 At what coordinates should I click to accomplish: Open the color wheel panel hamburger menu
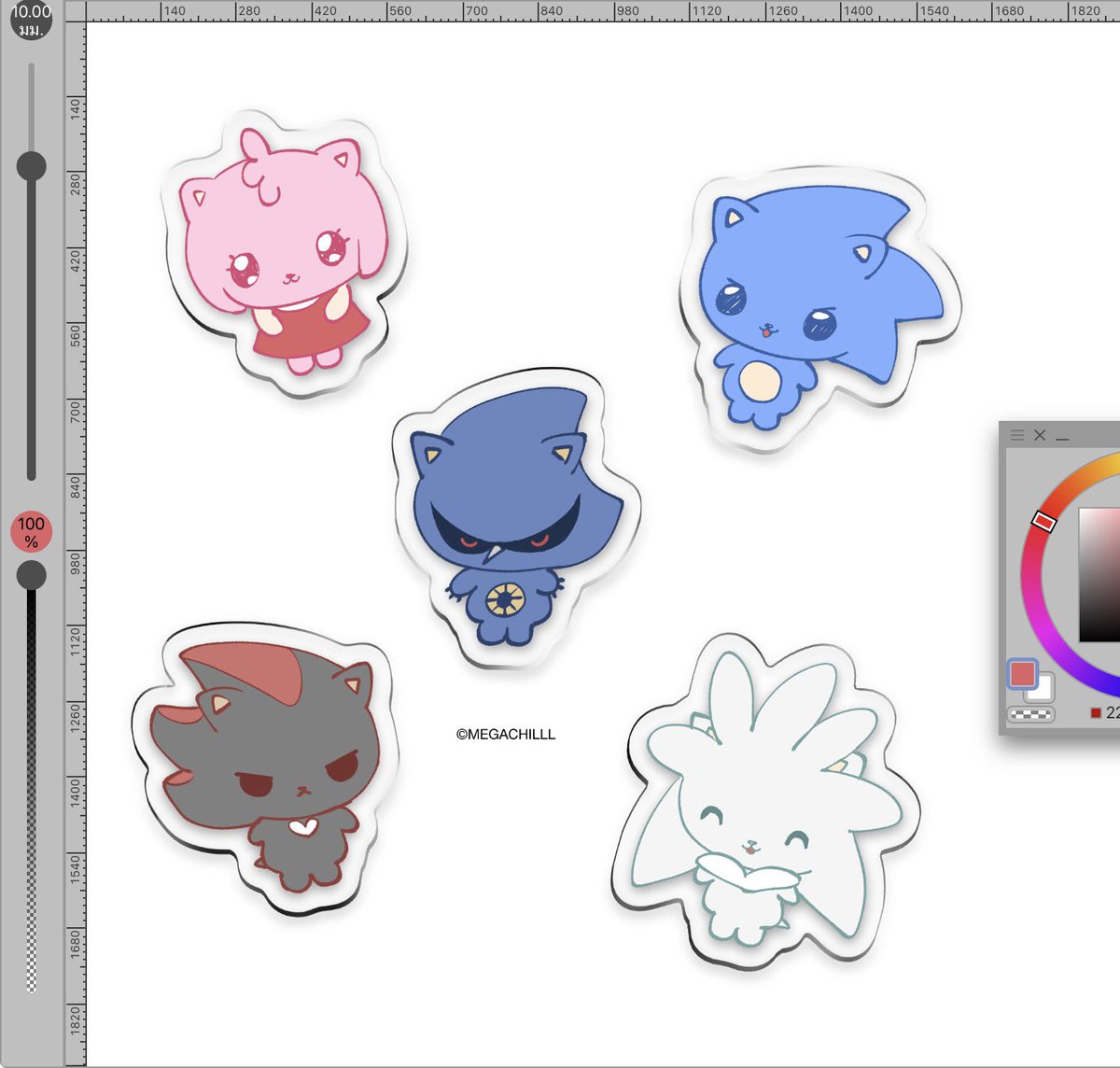(1017, 435)
